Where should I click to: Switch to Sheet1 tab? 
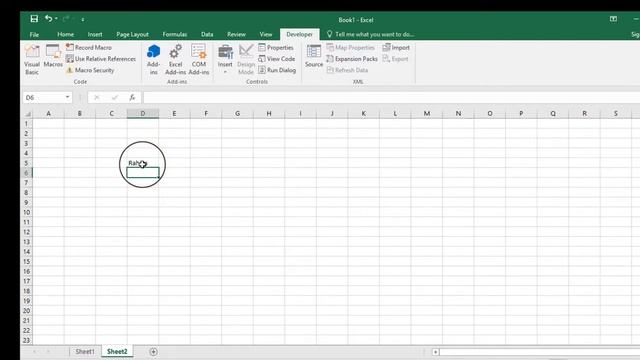pyautogui.click(x=85, y=351)
